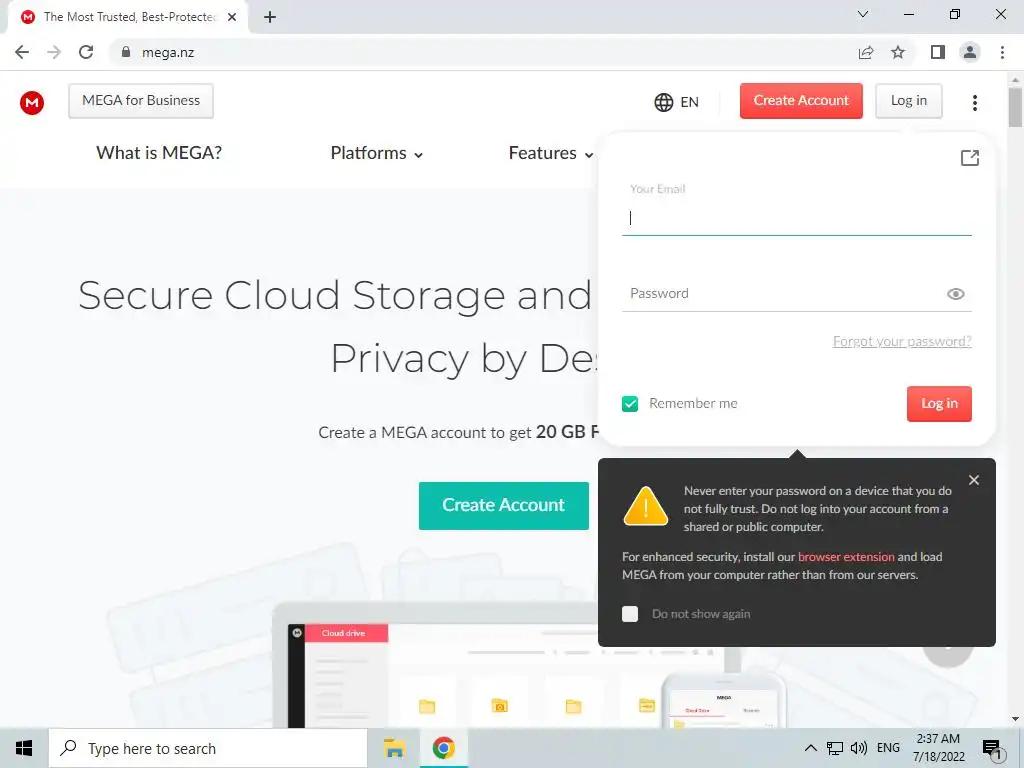Open the network tray icon
The height and width of the screenshot is (768, 1024).
coord(835,748)
